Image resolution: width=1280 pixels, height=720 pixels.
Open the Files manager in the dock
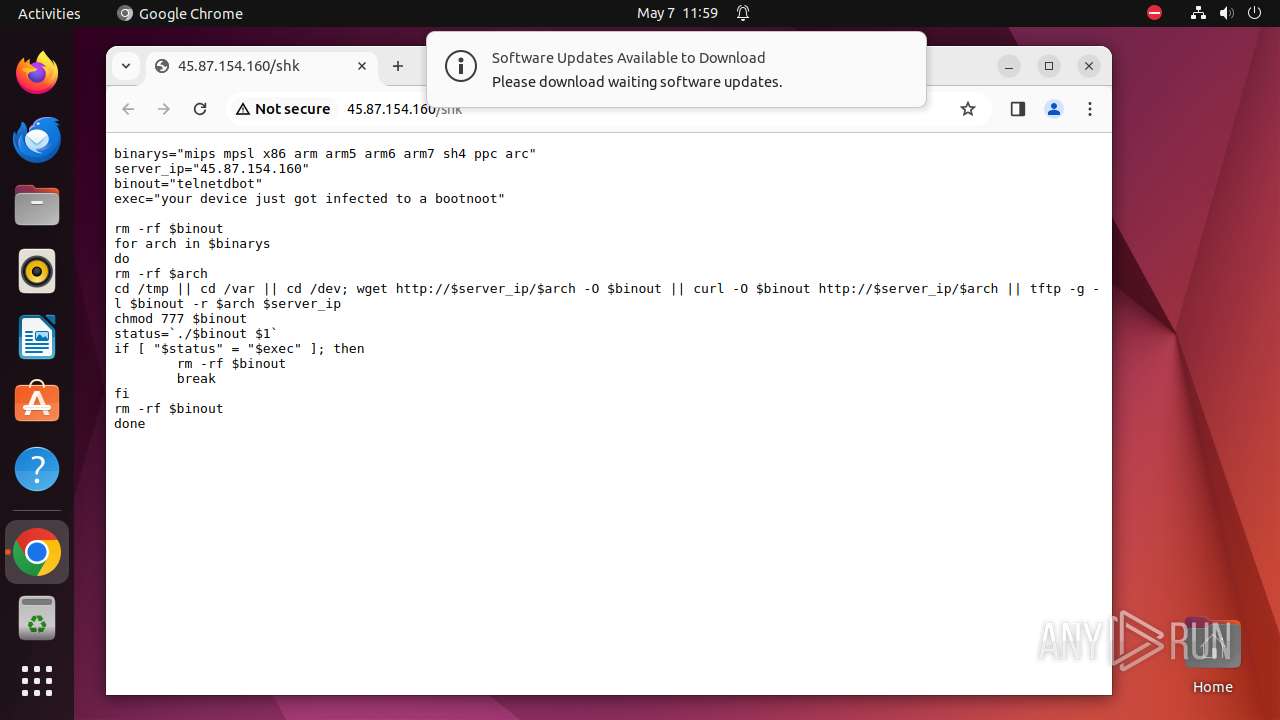click(37, 206)
